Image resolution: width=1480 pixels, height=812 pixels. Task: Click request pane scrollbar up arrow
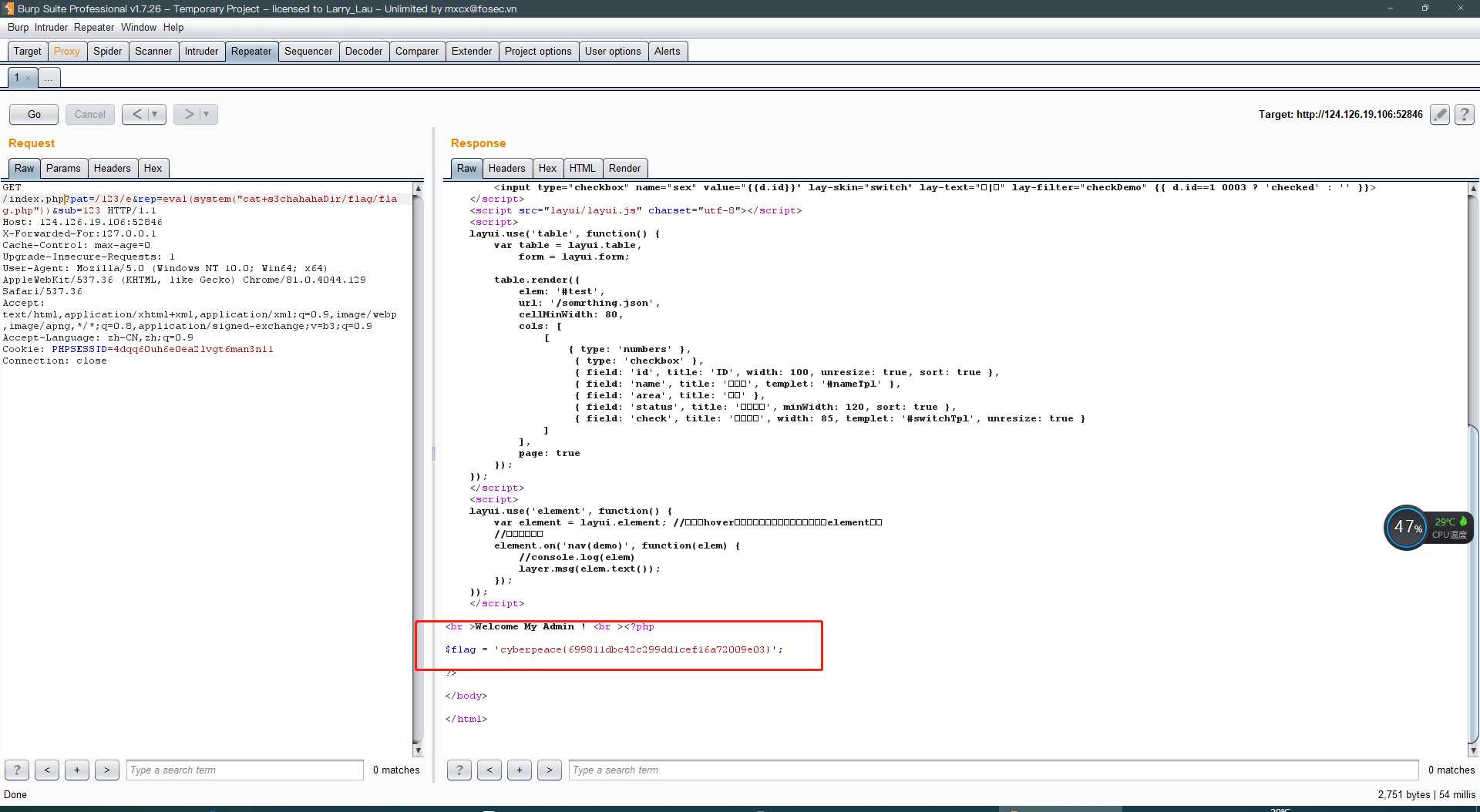pos(419,188)
